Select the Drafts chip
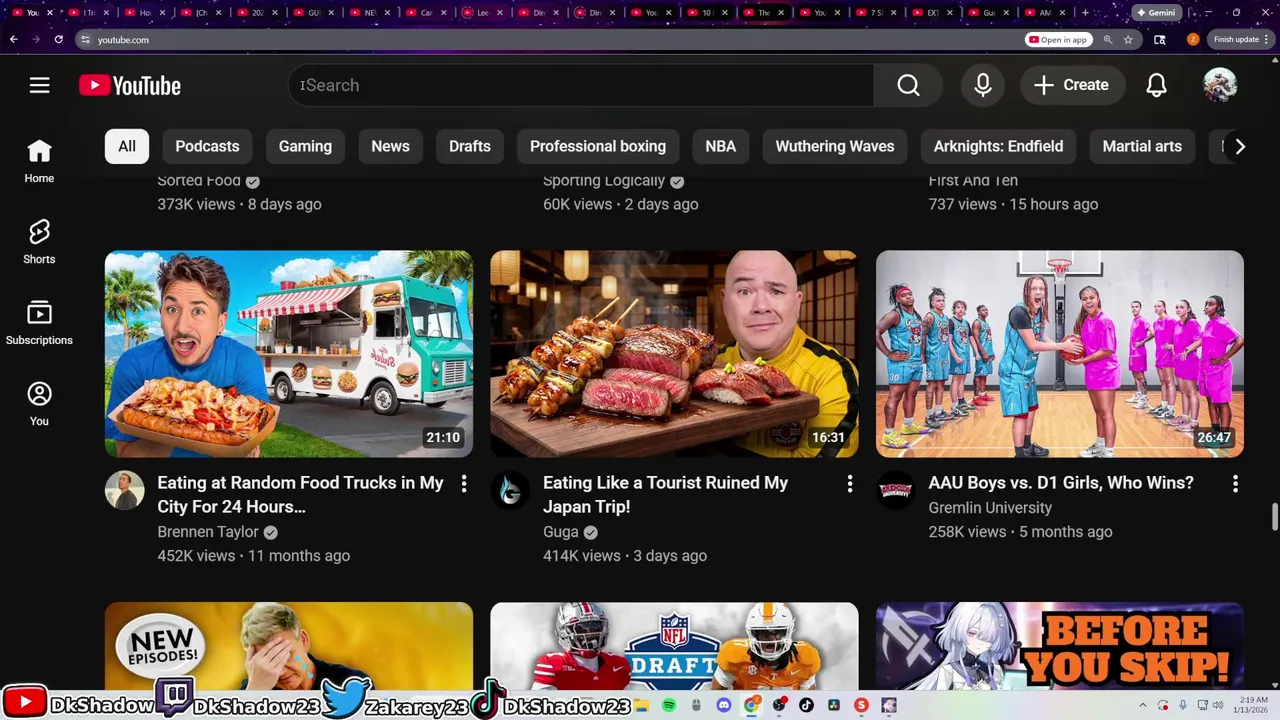Viewport: 1280px width, 720px height. coord(470,146)
